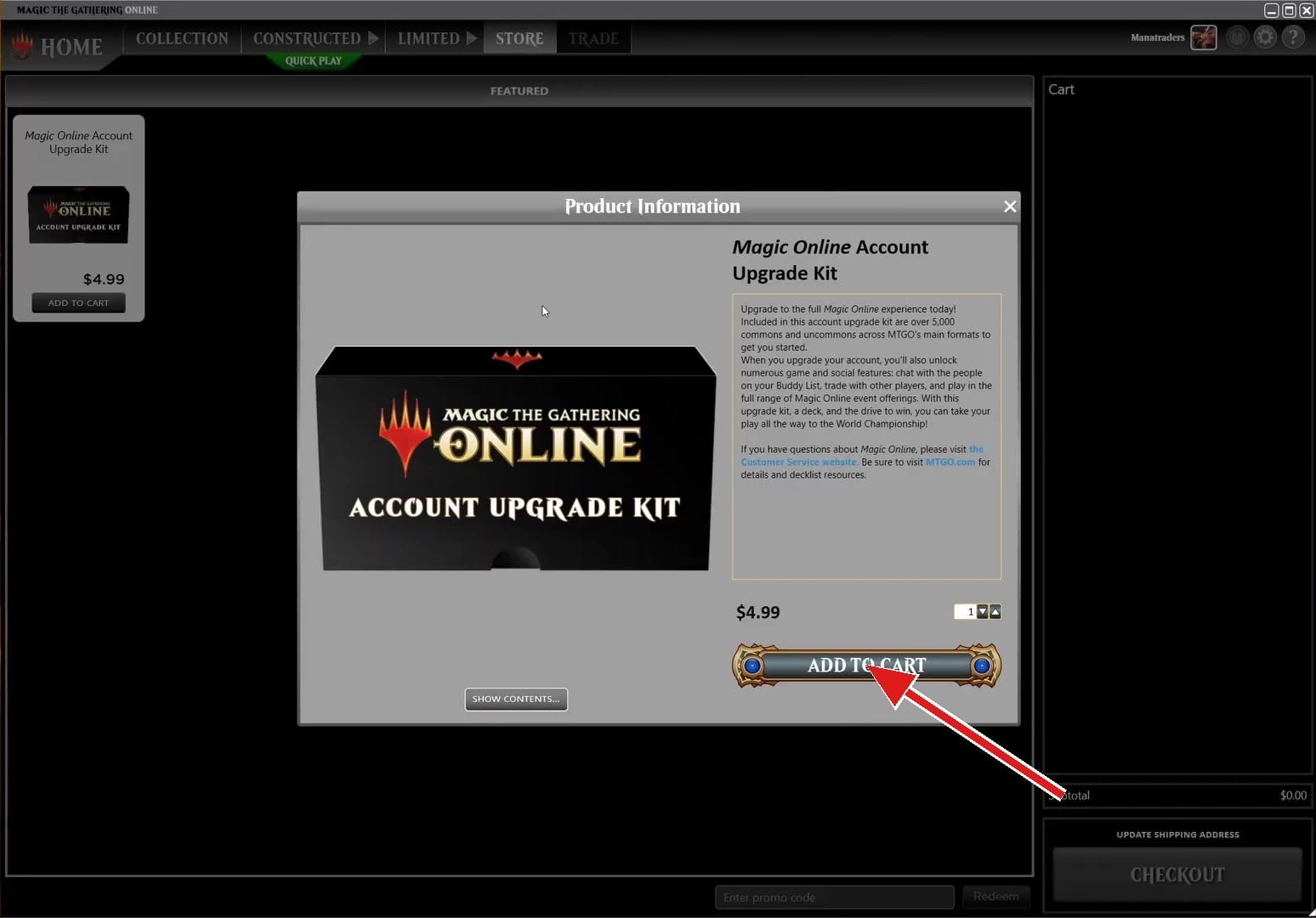The height and width of the screenshot is (918, 1316).
Task: Click the promo code input field
Action: [x=834, y=897]
